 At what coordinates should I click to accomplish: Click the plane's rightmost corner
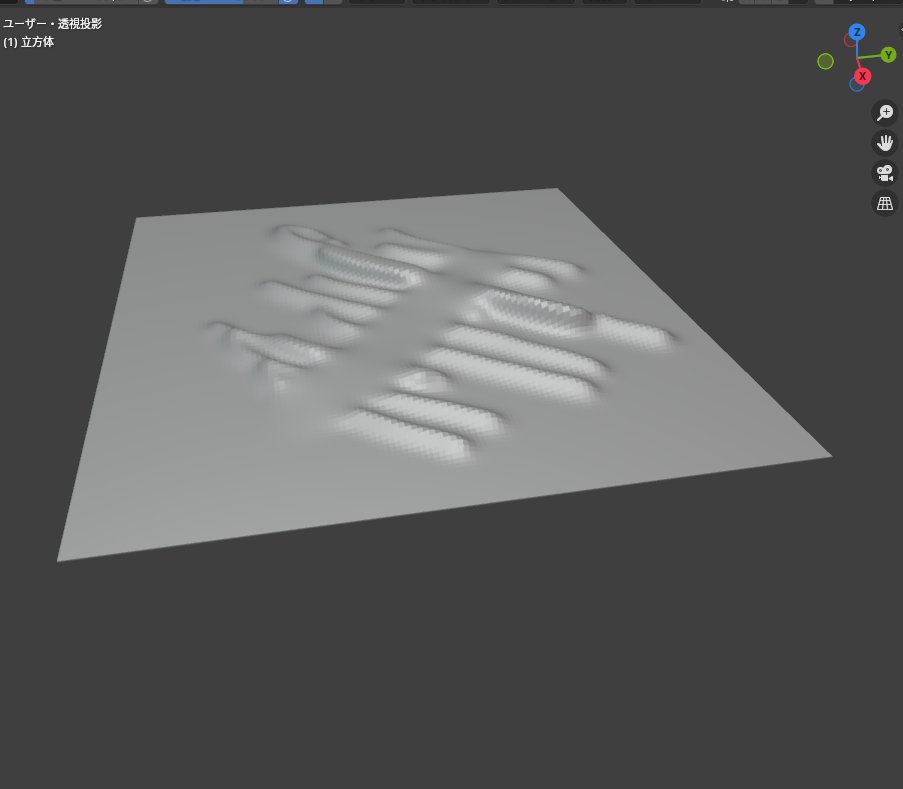click(x=828, y=456)
